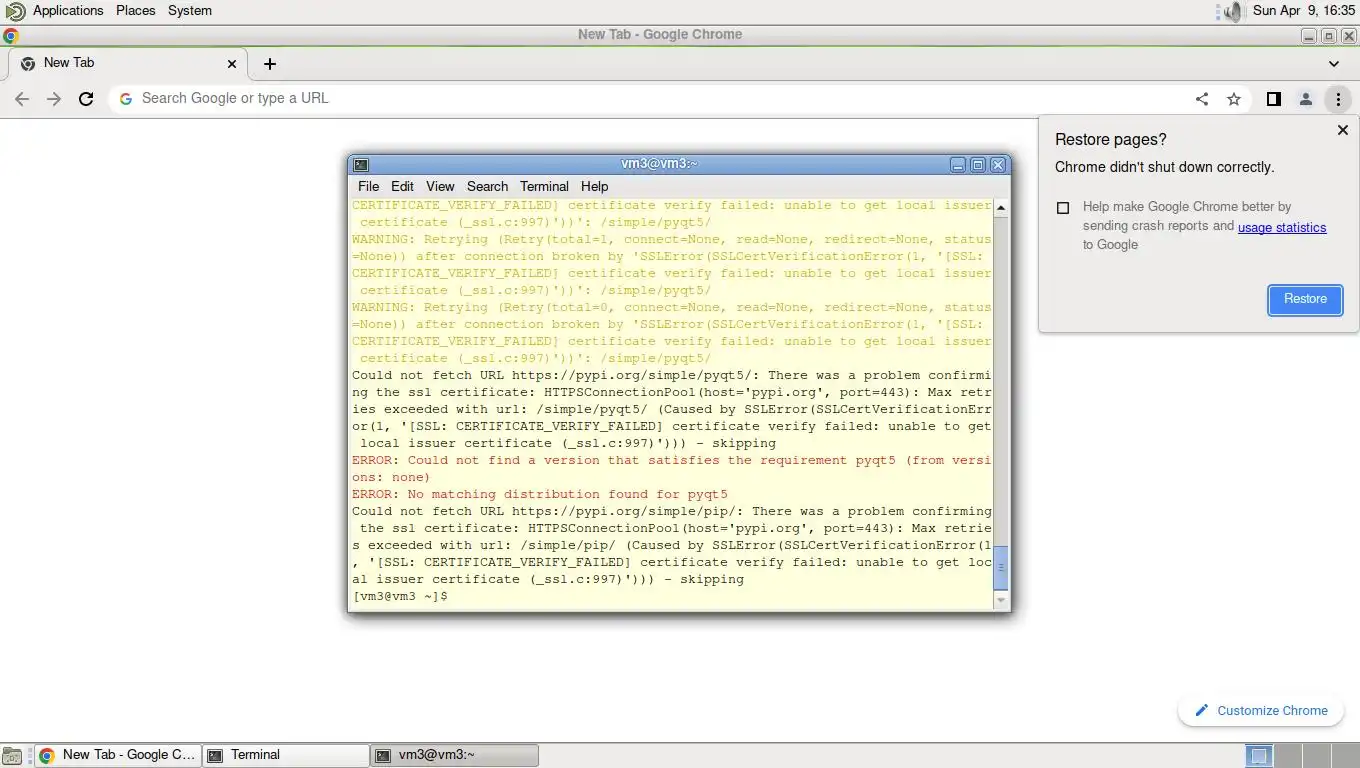Screen dimensions: 1360x768
Task: Click show desktop icon in bottom panel
Action: pyautogui.click(x=11, y=756)
